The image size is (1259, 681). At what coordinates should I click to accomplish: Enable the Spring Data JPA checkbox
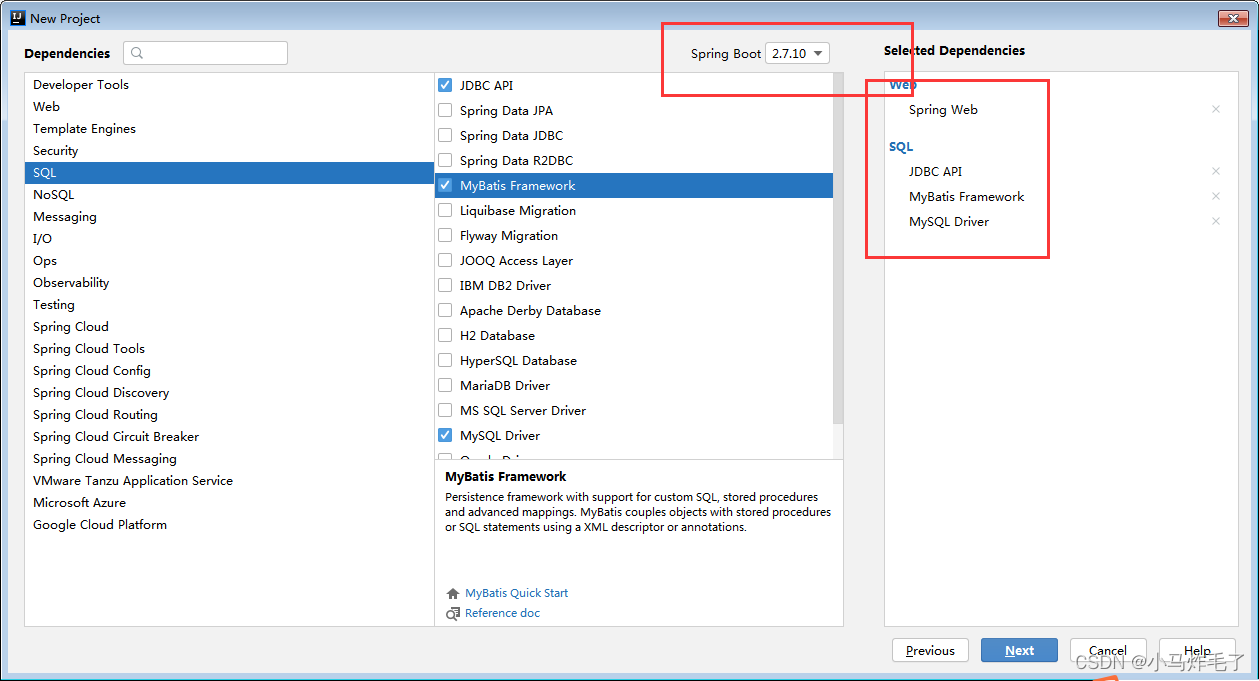(x=446, y=110)
